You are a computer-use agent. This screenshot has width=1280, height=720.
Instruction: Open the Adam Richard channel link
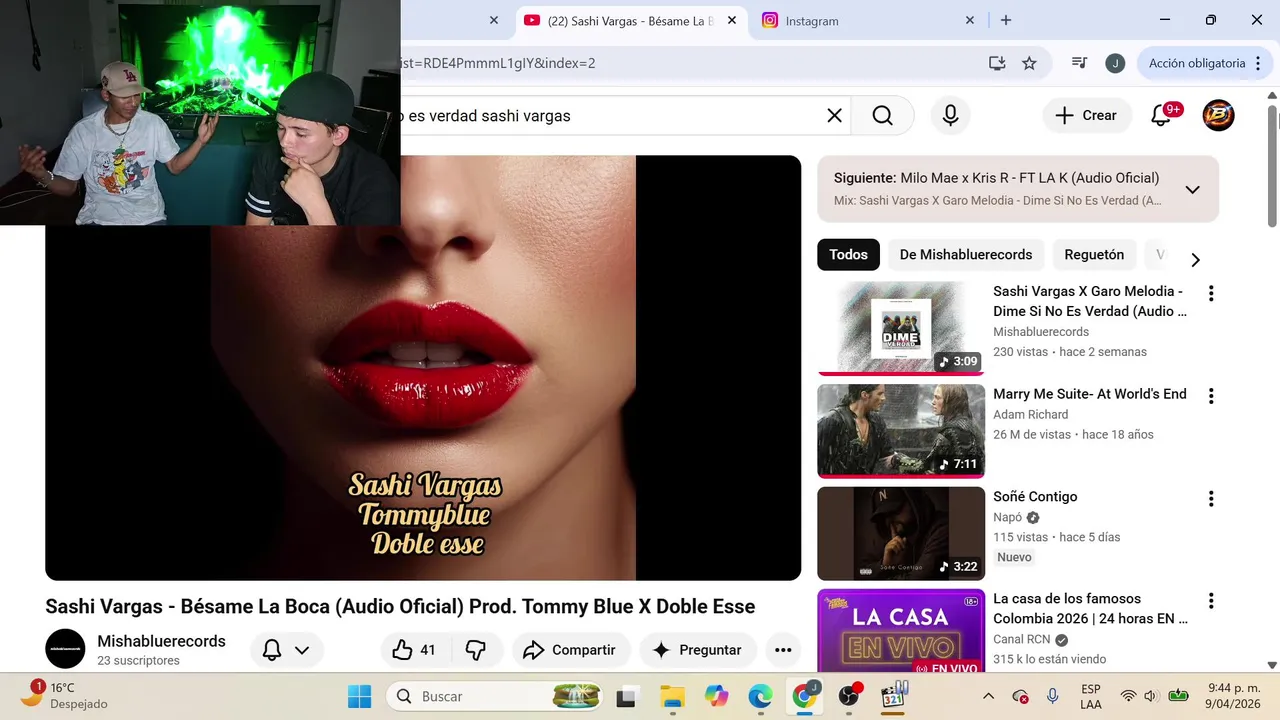1030,414
